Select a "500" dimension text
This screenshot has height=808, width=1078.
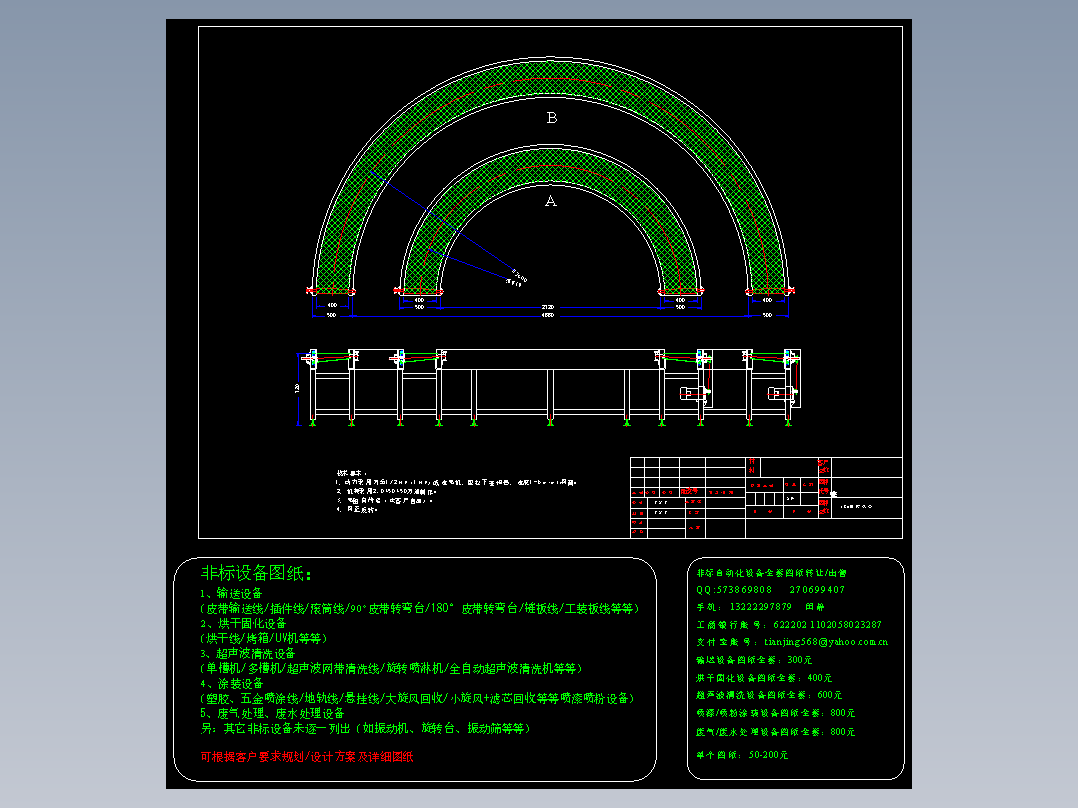pos(330,314)
